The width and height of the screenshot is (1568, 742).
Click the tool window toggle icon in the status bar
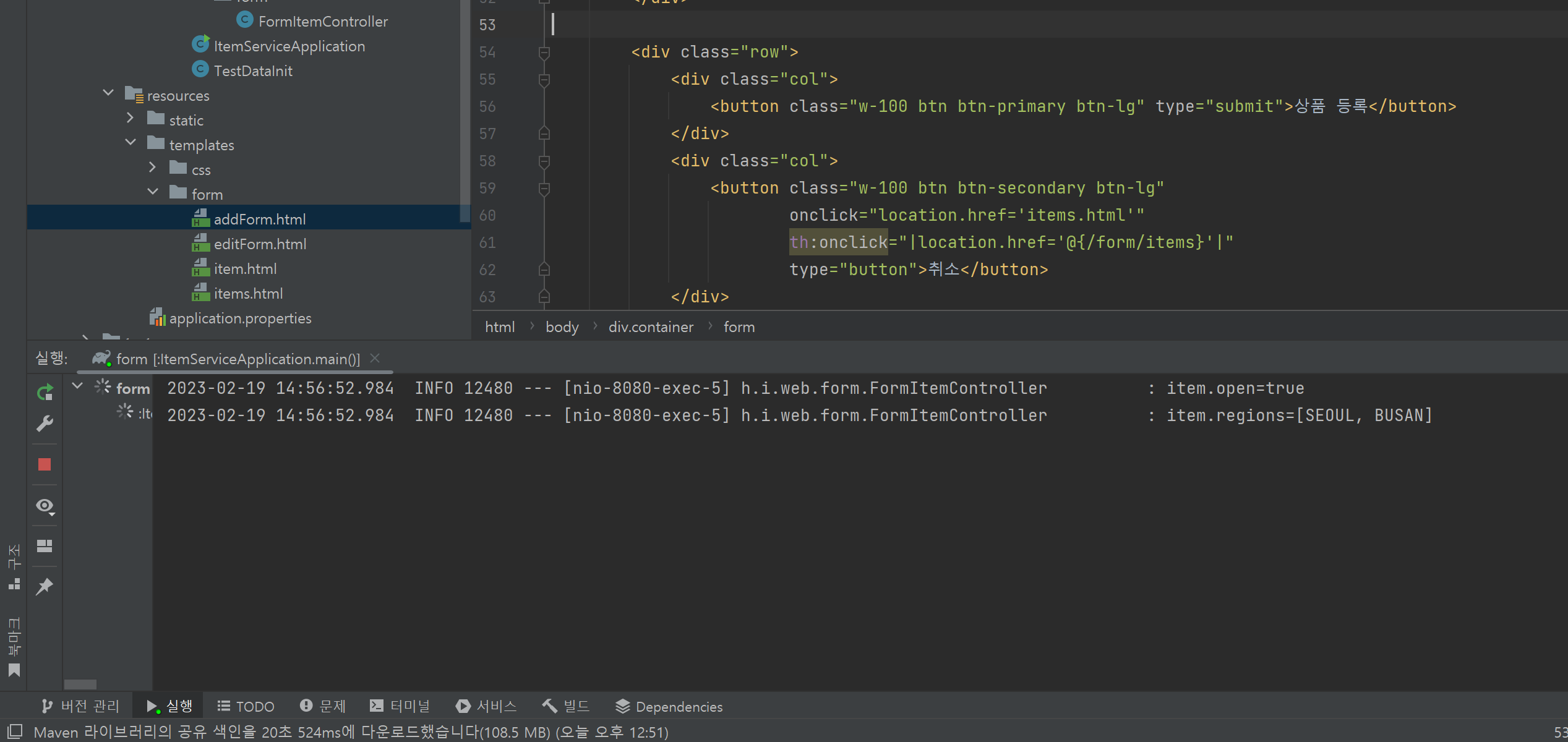coord(15,731)
